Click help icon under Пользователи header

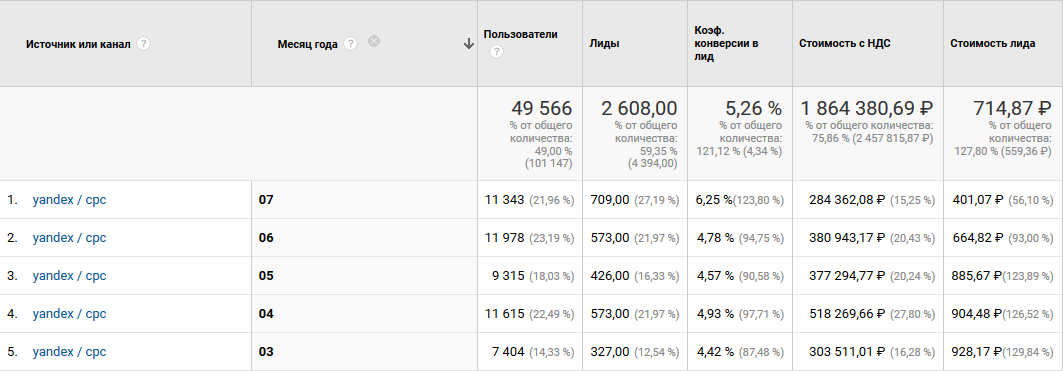pyautogui.click(x=496, y=51)
